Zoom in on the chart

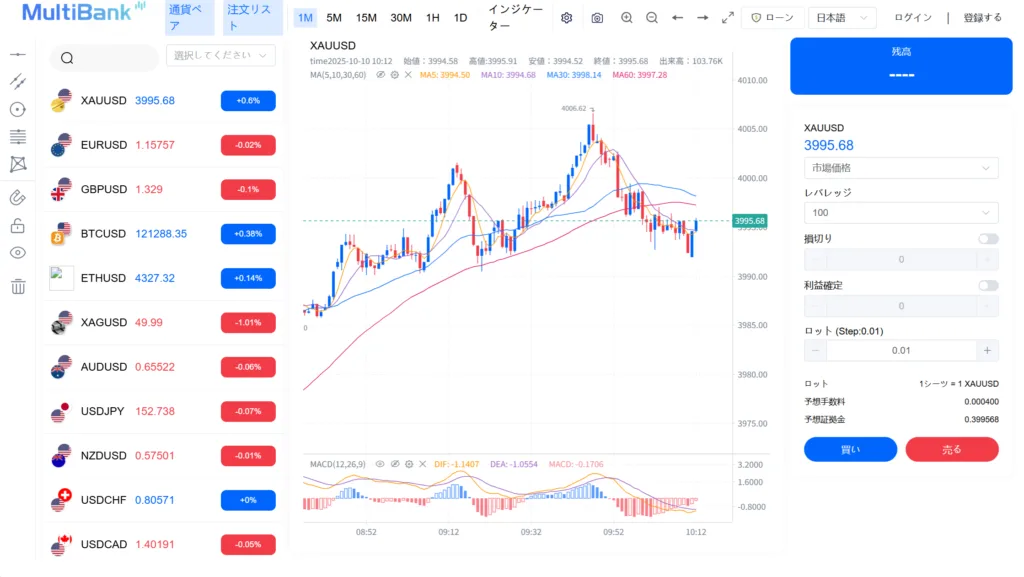point(627,18)
